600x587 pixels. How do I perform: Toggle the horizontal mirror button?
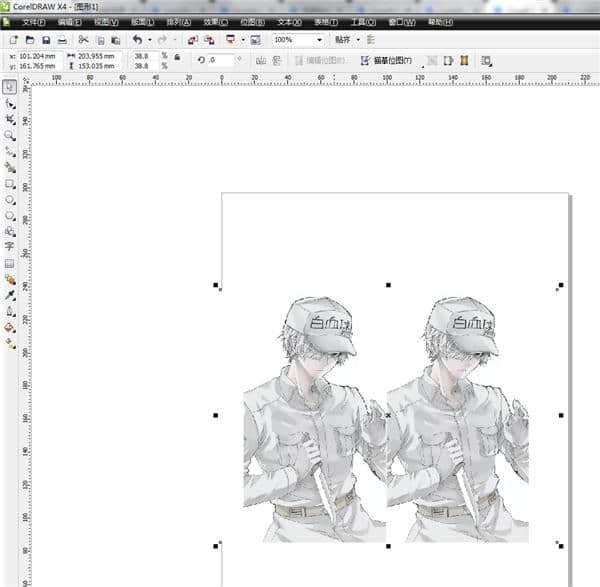[x=260, y=61]
